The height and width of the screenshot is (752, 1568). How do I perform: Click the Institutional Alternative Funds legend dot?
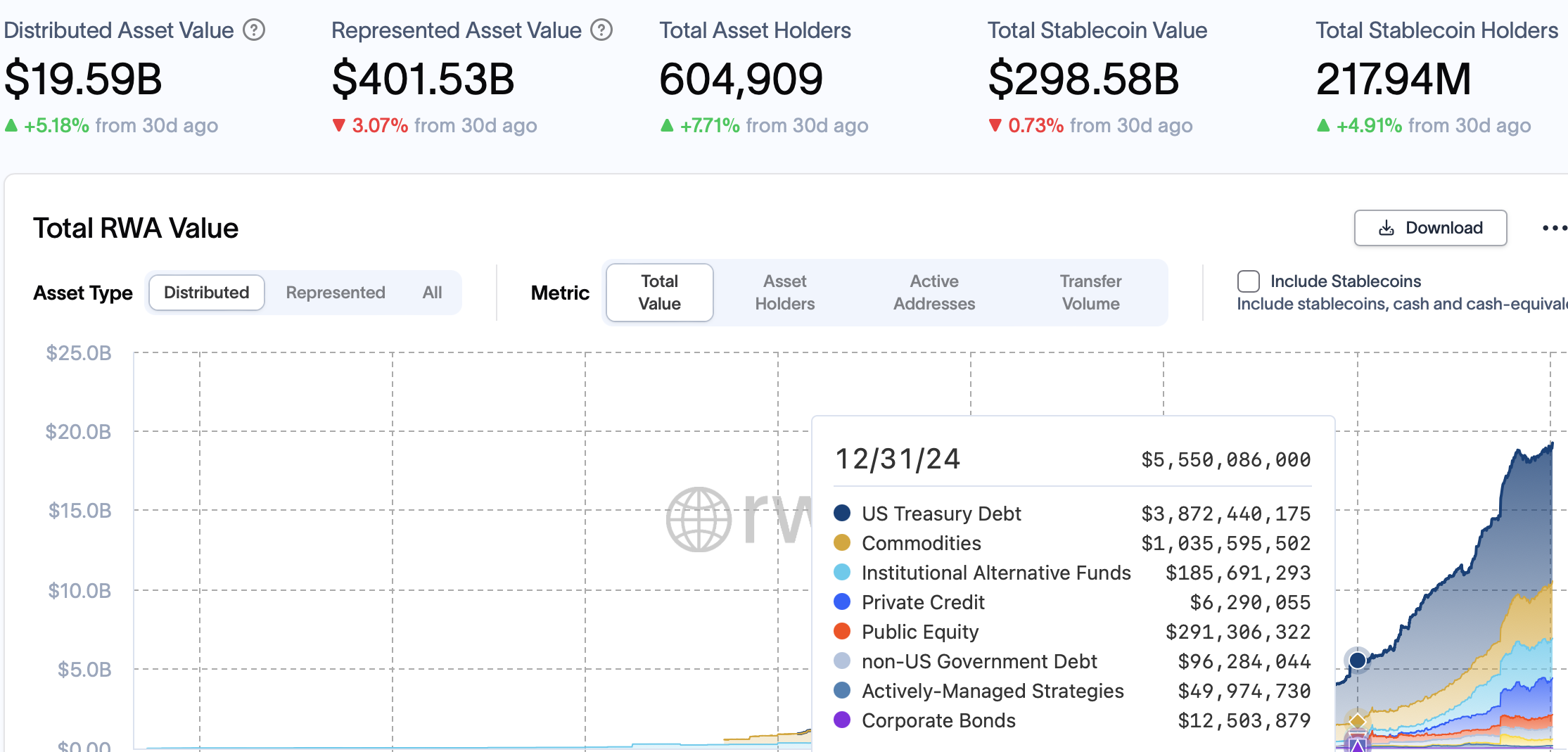tap(841, 572)
